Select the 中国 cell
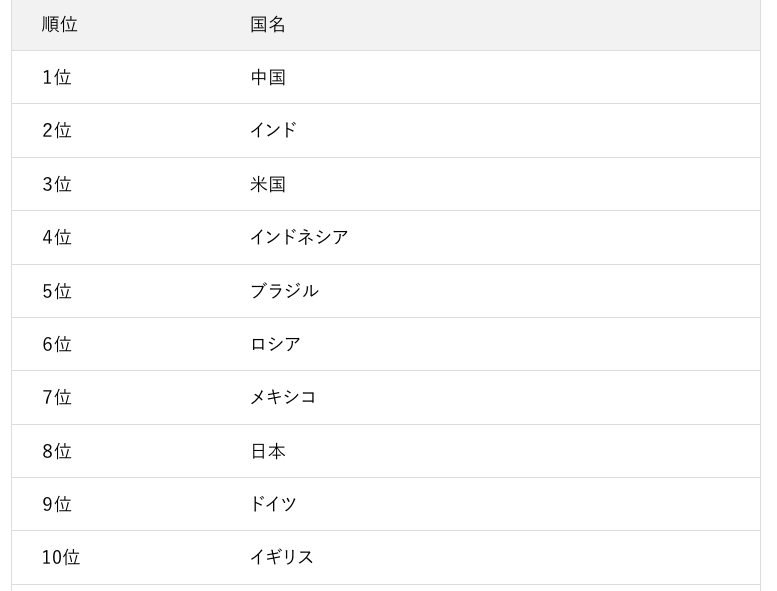Screen dimensions: 777x591 pos(268,77)
